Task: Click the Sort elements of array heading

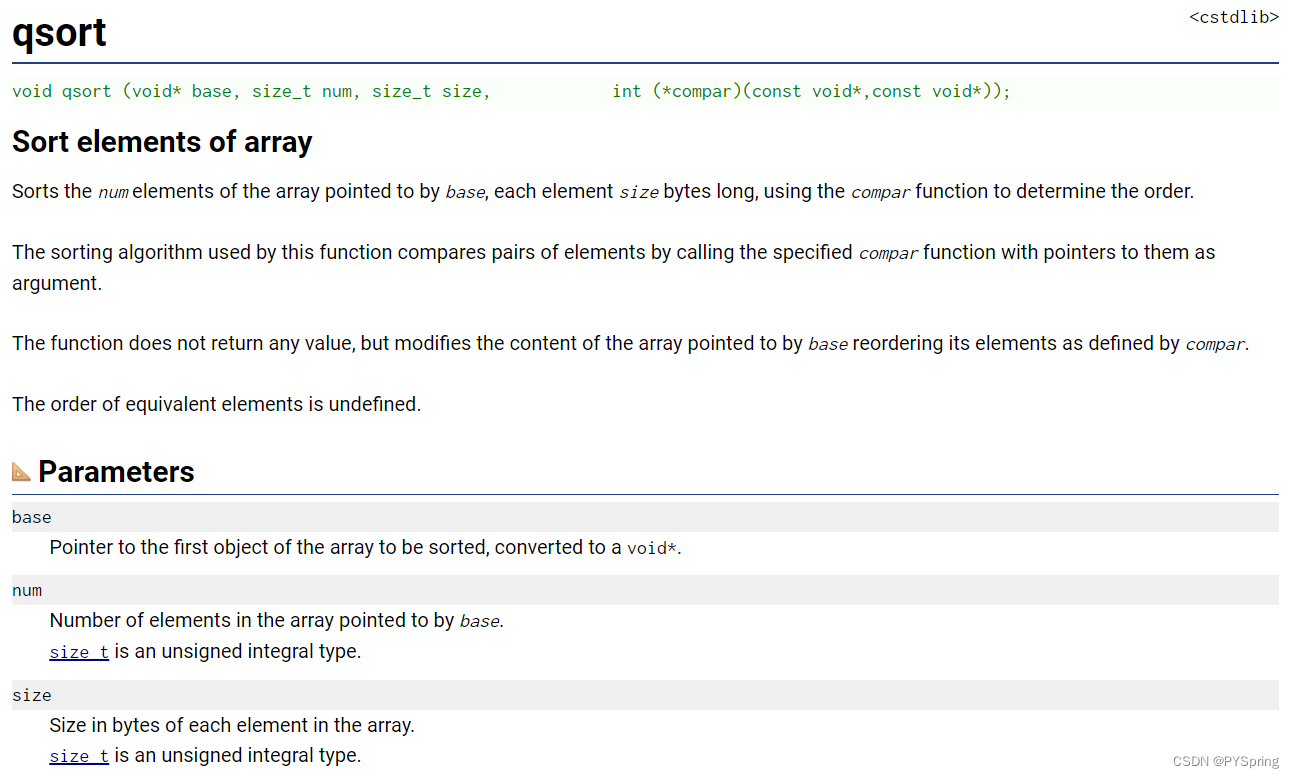Action: (162, 142)
